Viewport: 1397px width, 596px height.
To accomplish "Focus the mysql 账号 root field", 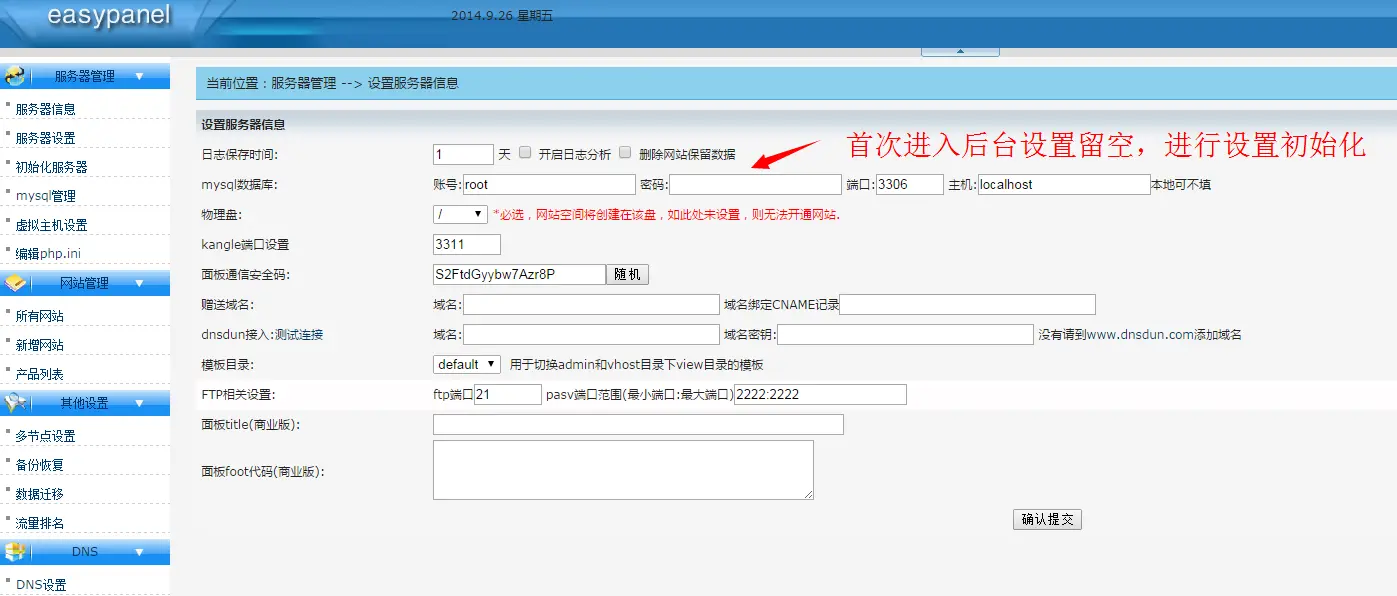I will pos(549,184).
